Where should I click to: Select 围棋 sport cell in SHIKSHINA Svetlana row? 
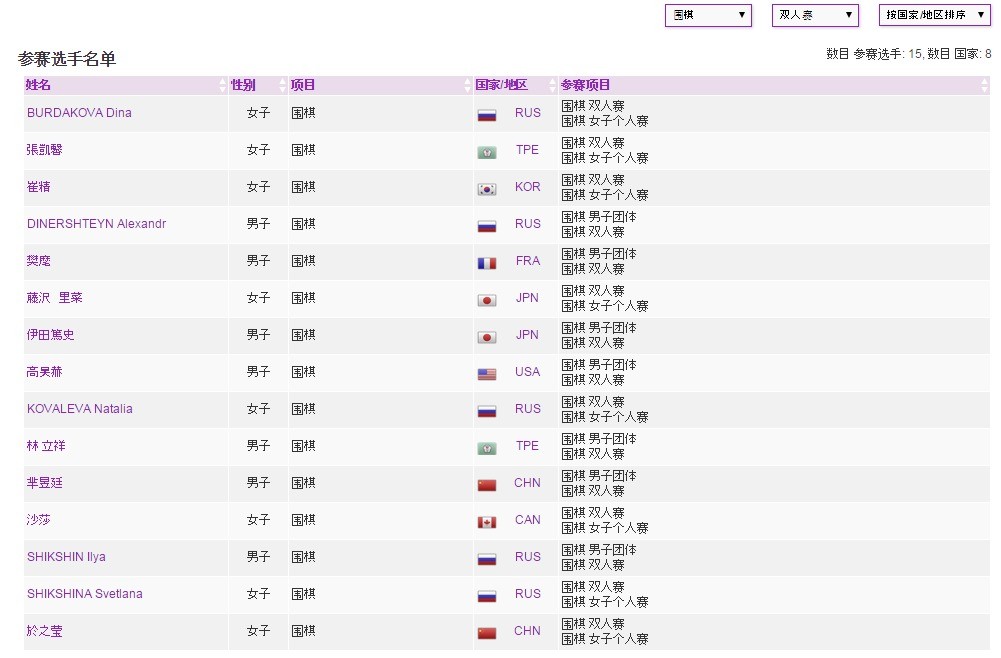[x=304, y=594]
